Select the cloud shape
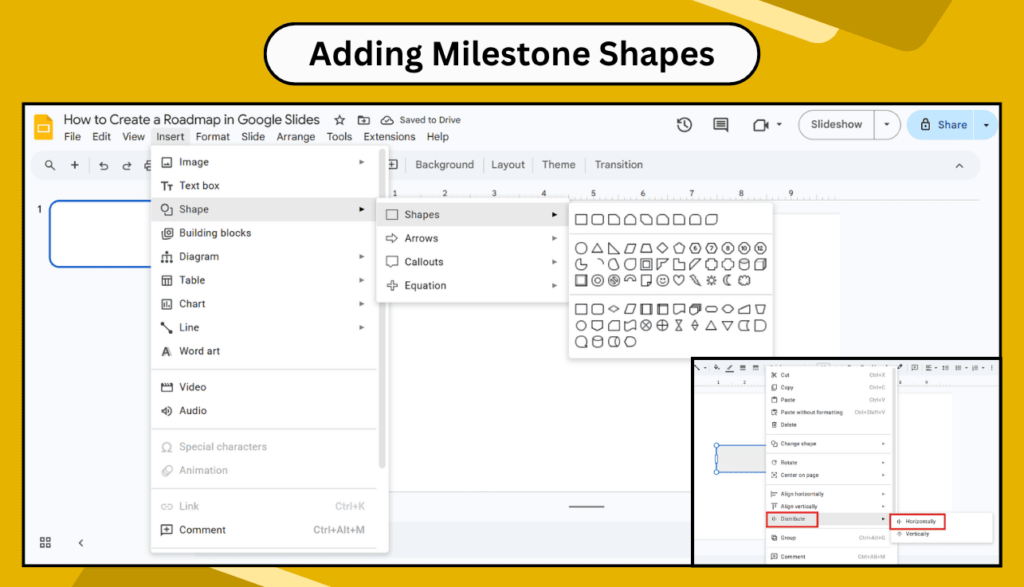Viewport: 1024px width, 587px height. pyautogui.click(x=744, y=280)
